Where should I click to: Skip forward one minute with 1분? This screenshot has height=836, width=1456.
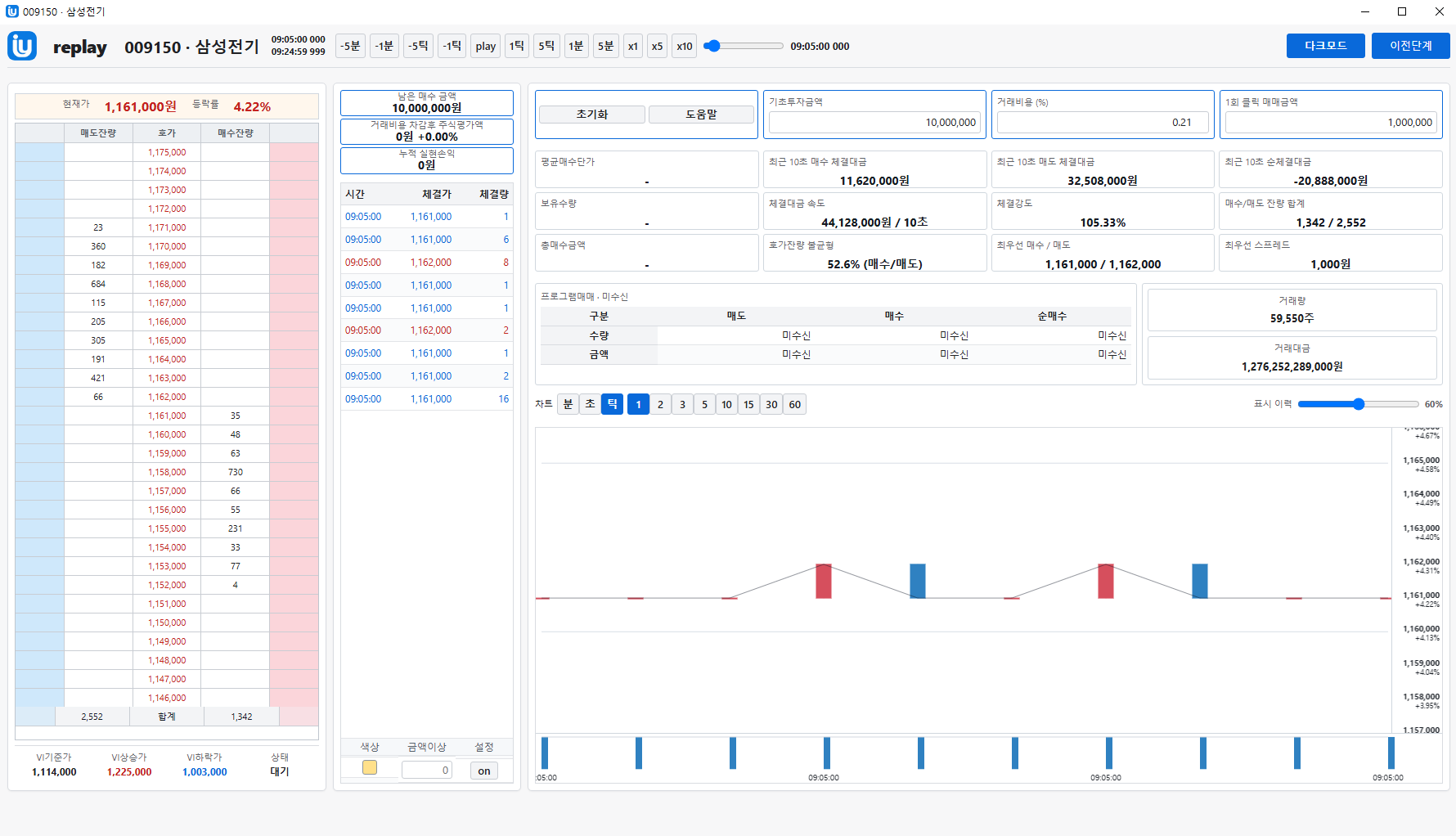pyautogui.click(x=576, y=46)
